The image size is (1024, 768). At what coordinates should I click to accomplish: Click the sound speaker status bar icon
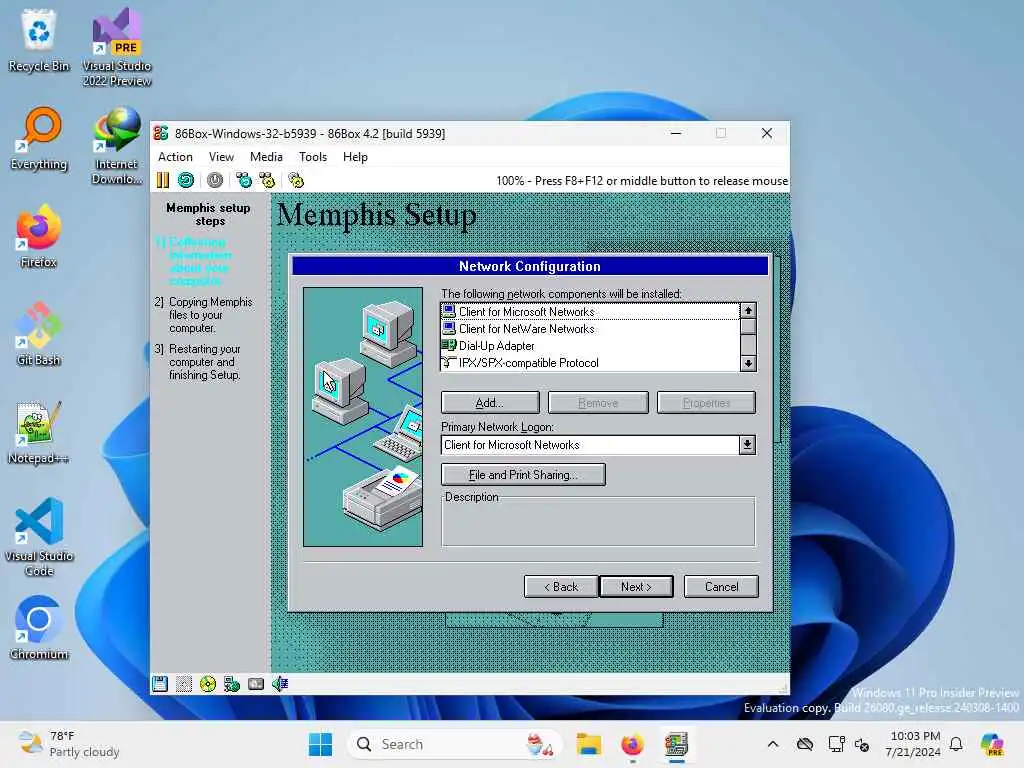280,684
